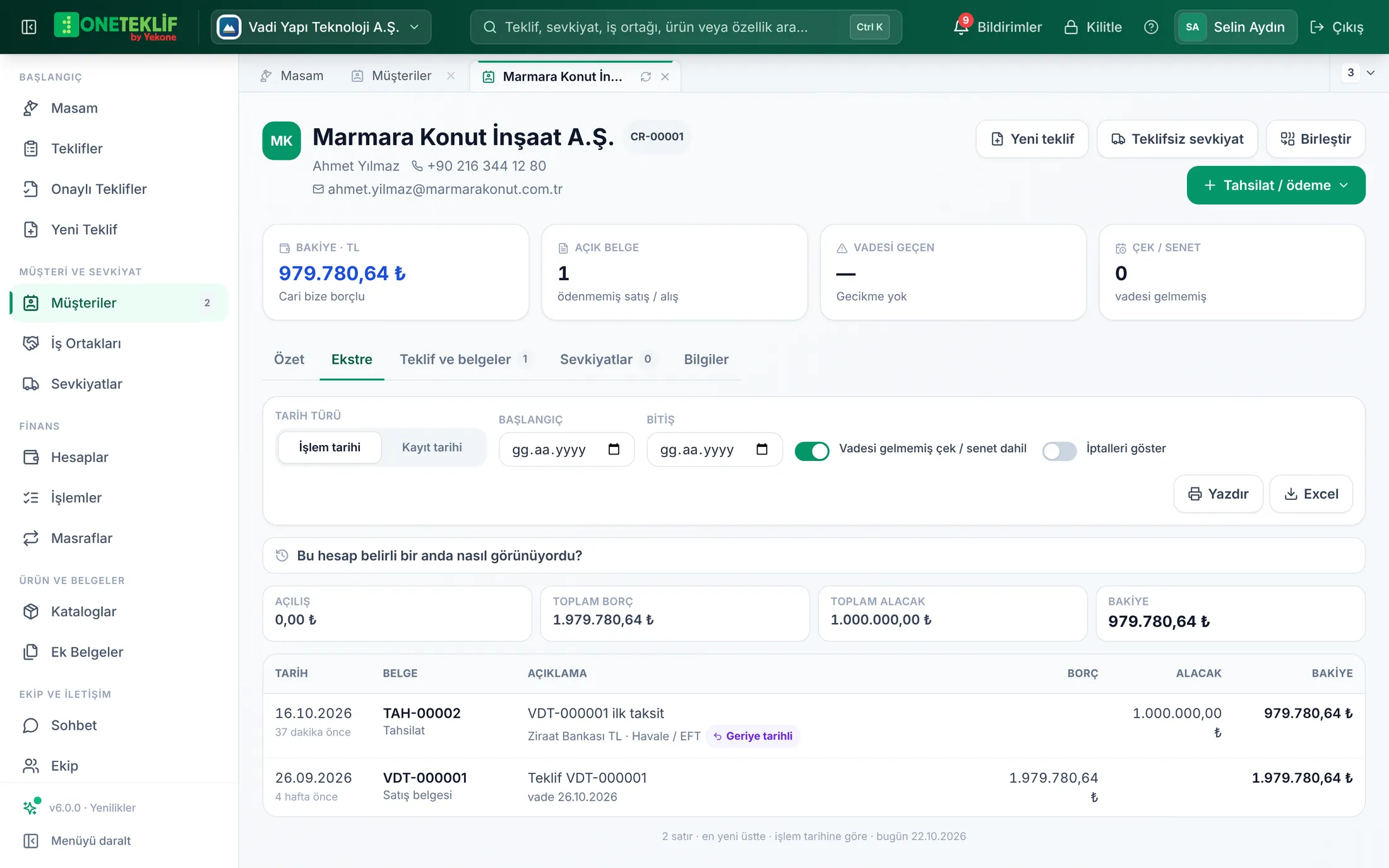Print the statement with Yazdır
This screenshot has width=1389, height=868.
pos(1218,494)
